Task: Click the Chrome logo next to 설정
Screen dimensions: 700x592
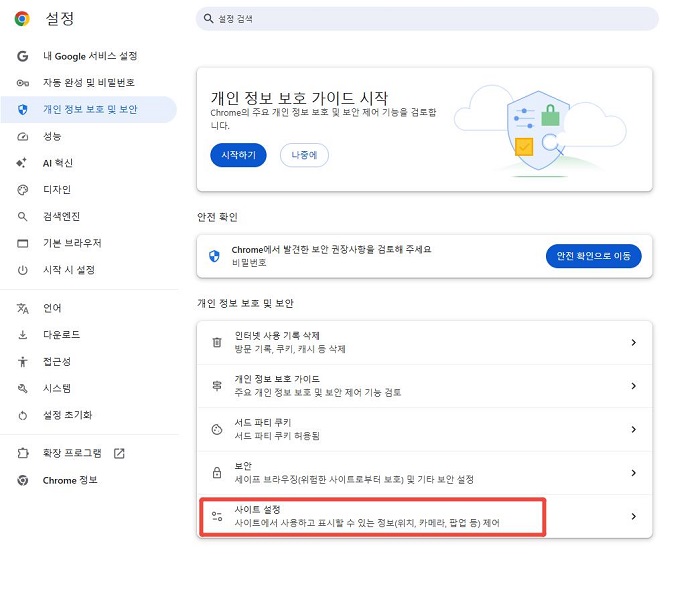Action: click(x=22, y=19)
